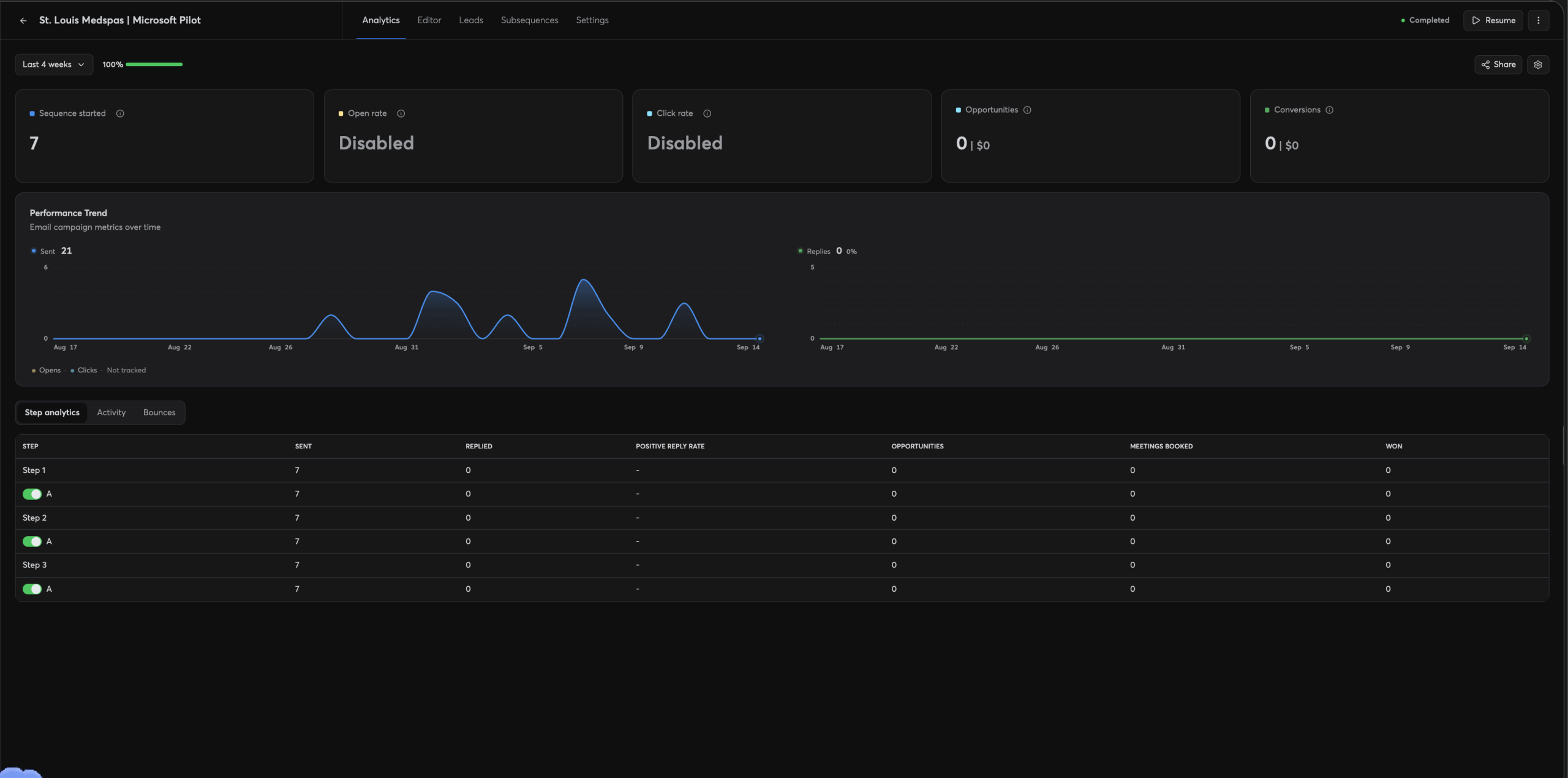The image size is (1568, 778).
Task: Click the Step 3 row label
Action: point(34,565)
